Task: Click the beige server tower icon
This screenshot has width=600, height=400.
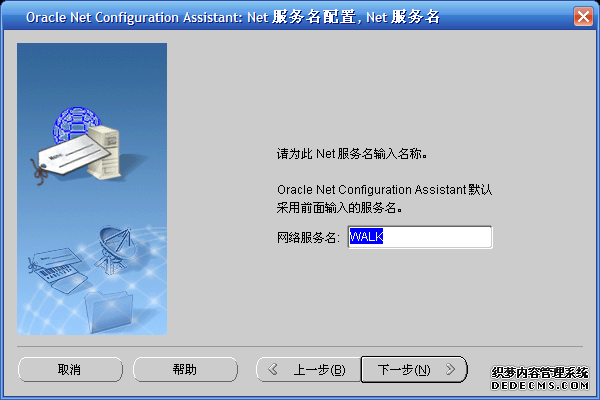Action: pyautogui.click(x=107, y=152)
